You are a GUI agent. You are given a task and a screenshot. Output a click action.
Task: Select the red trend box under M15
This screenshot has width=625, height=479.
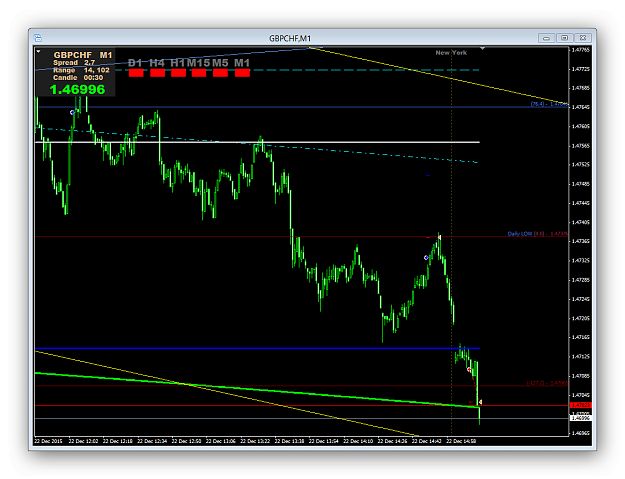tap(199, 73)
